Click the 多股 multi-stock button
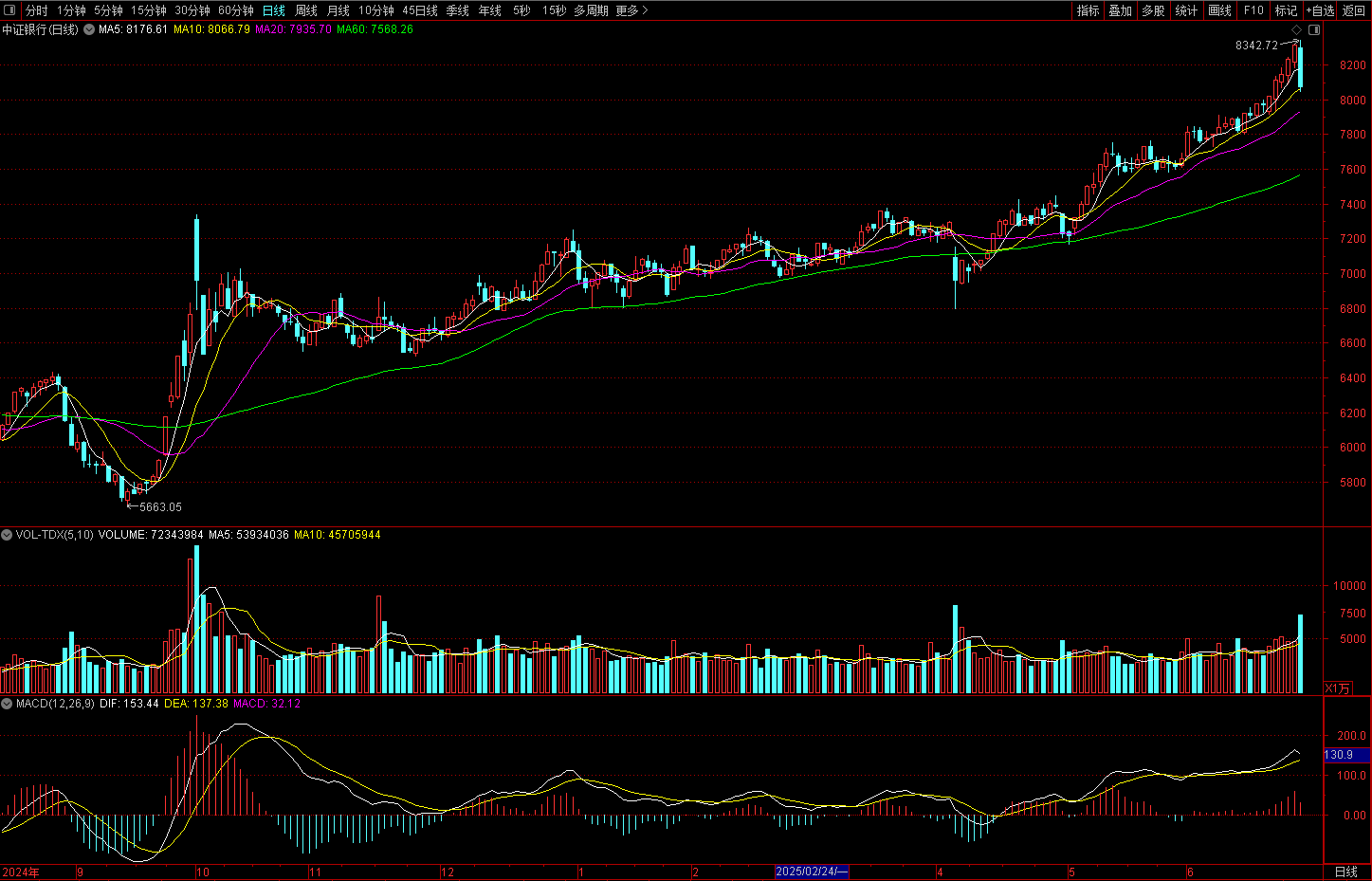Screen dimensions: 1372x881 (1153, 10)
